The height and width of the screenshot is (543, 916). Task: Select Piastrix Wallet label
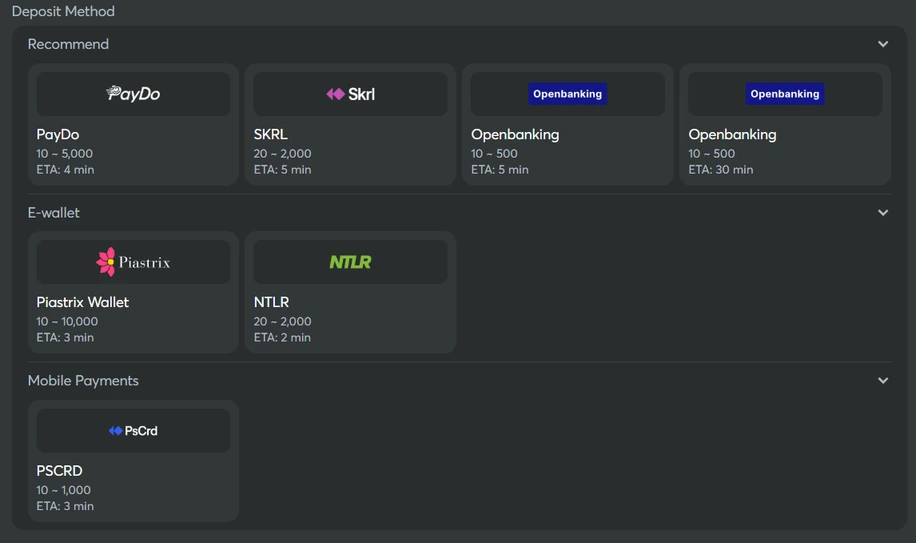[82, 302]
